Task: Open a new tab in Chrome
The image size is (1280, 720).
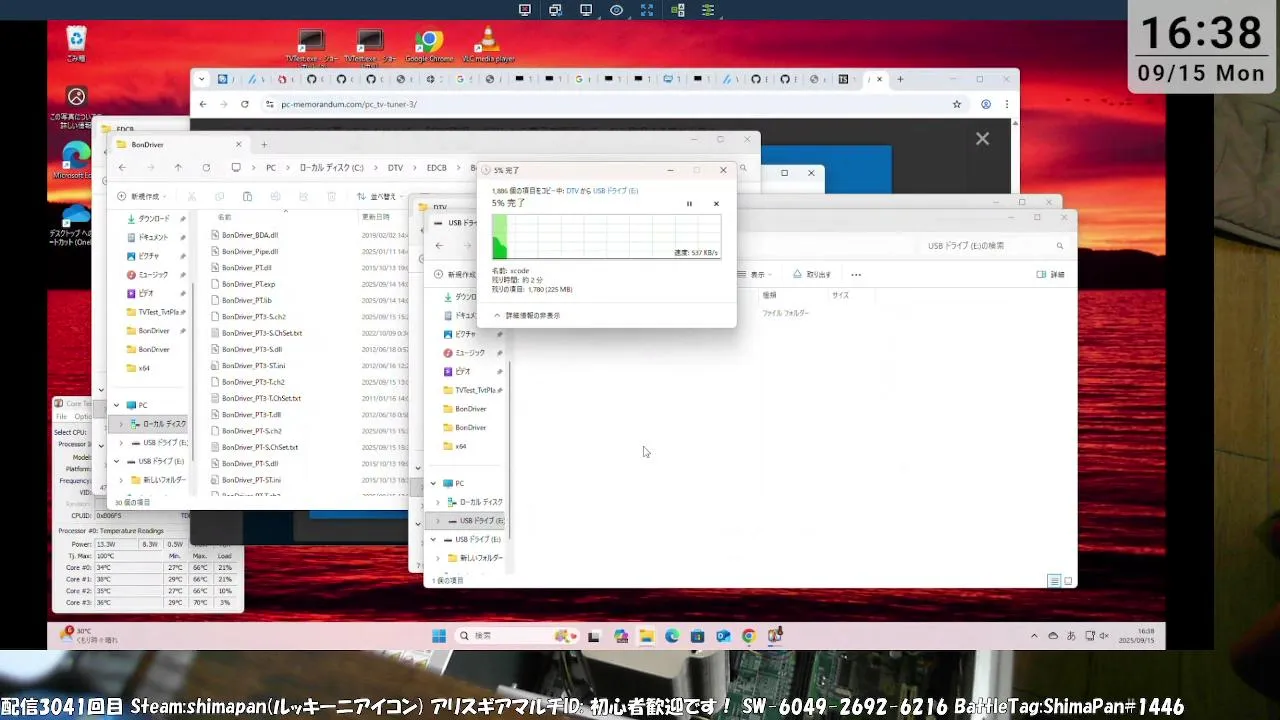Action: tap(900, 79)
